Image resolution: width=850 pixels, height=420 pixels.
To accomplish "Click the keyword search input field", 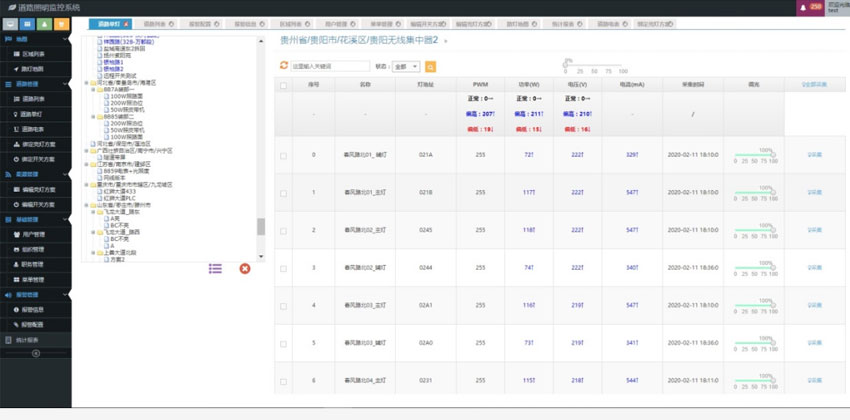I will 330,66.
